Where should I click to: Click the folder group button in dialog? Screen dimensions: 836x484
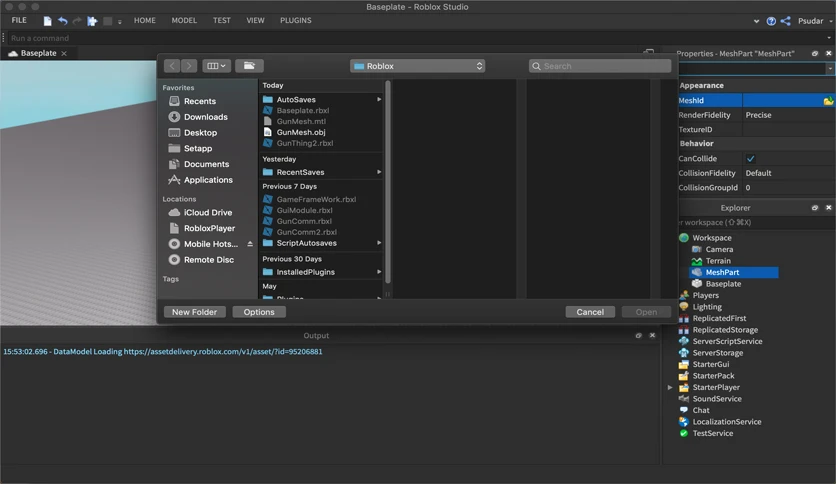(x=249, y=66)
